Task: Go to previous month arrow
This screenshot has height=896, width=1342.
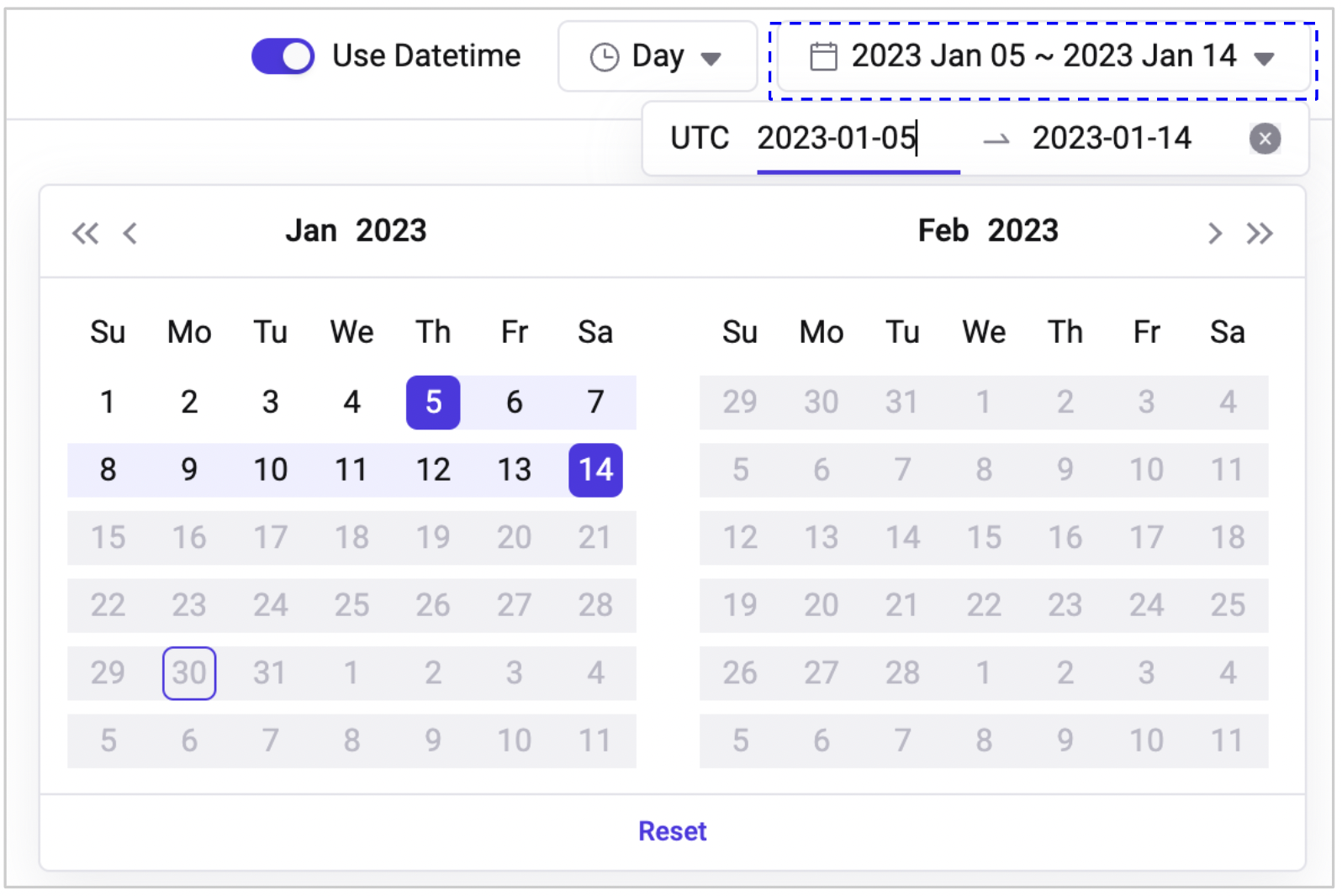Action: click(129, 233)
